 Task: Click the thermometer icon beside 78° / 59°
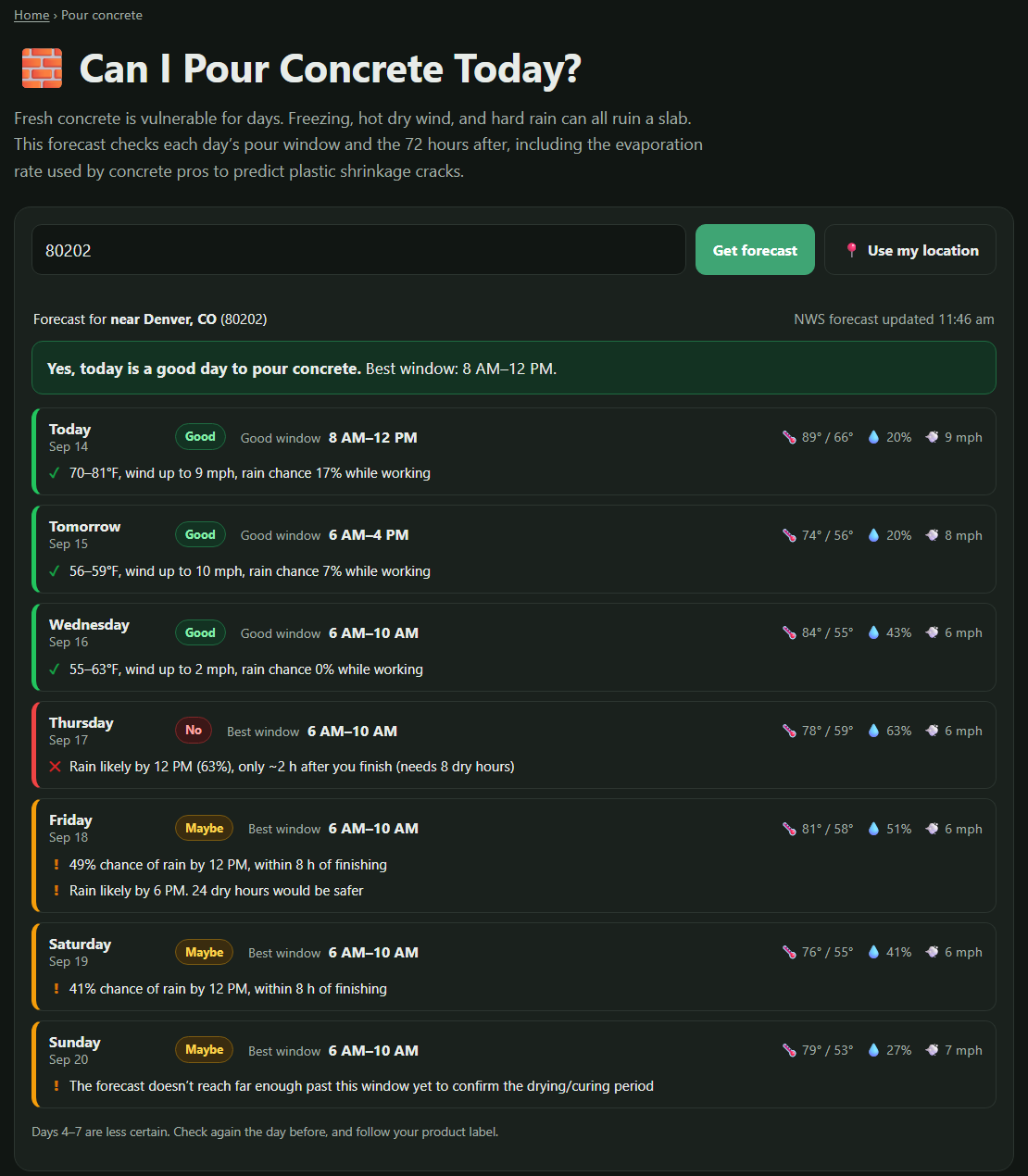point(789,731)
